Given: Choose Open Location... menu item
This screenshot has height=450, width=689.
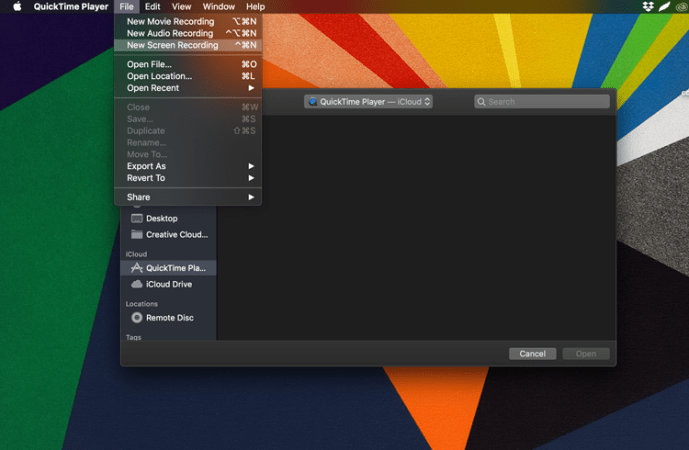Looking at the screenshot, I should pyautogui.click(x=188, y=76).
